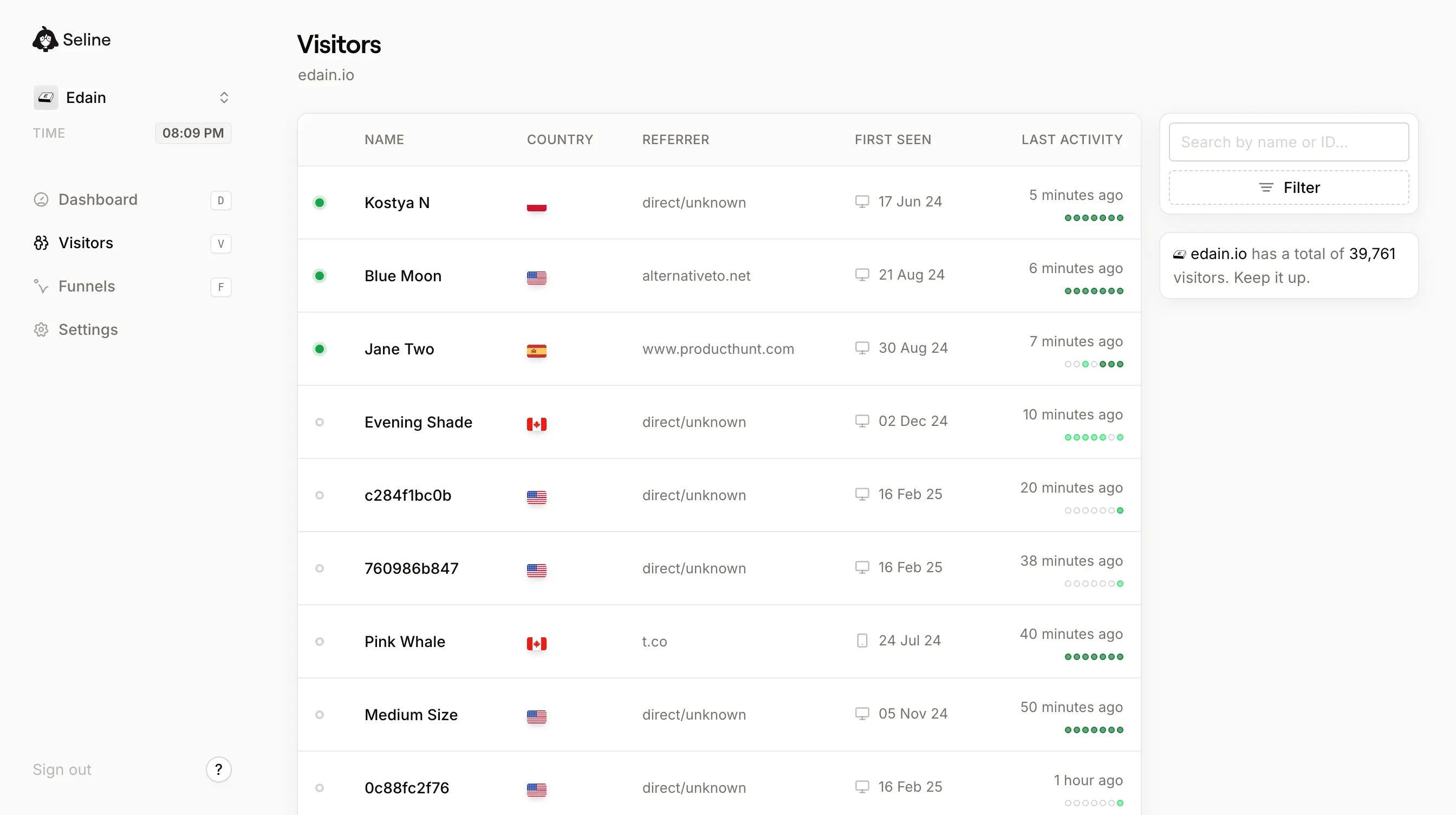Screen dimensions: 1456x815
Task: Click the Visitors people icon in the sidebar
Action: (x=41, y=243)
